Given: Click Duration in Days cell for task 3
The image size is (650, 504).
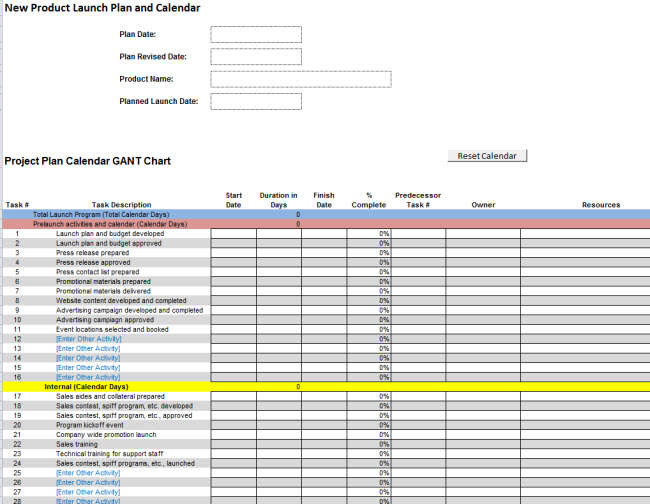Looking at the screenshot, I should pyautogui.click(x=279, y=253).
